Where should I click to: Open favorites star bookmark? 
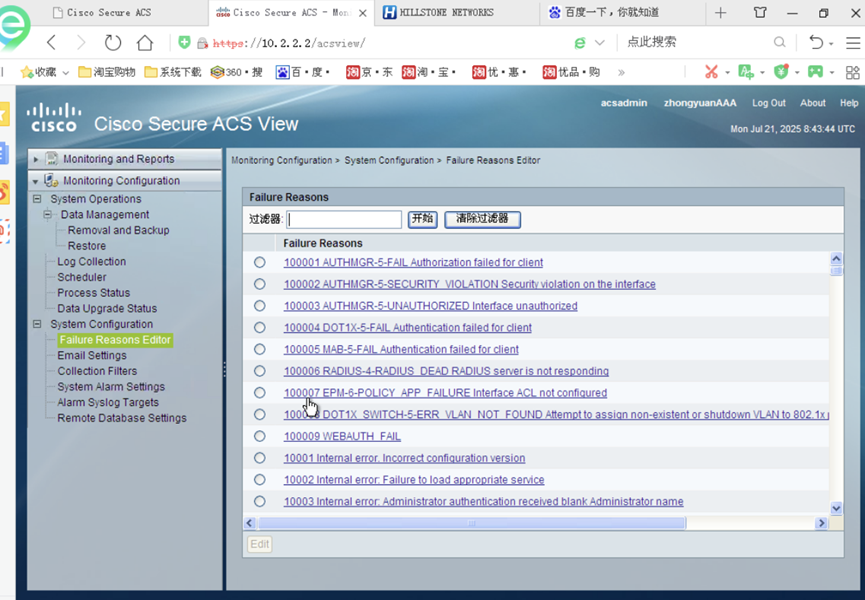pos(39,72)
